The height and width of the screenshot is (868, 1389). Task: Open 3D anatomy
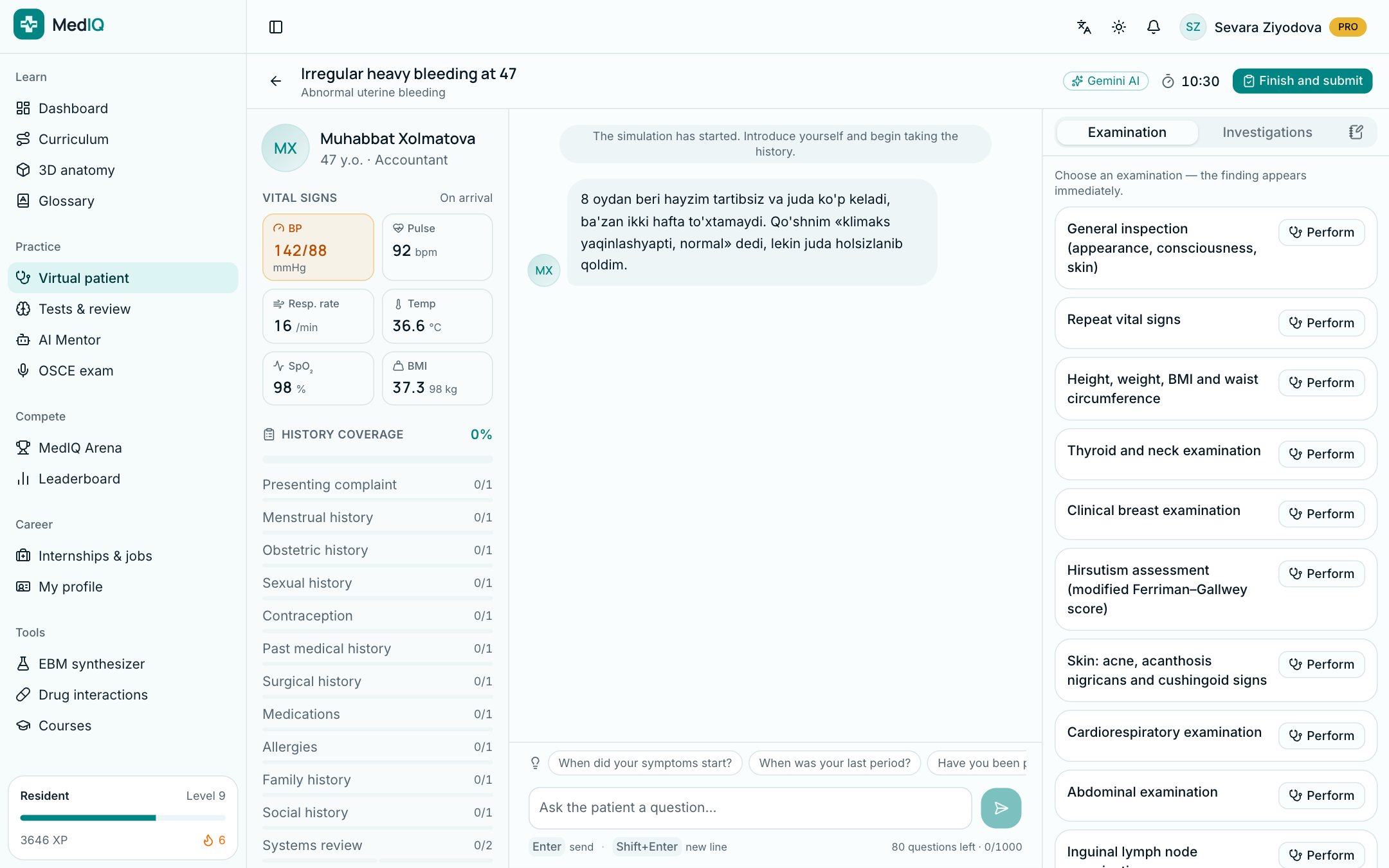123,170
